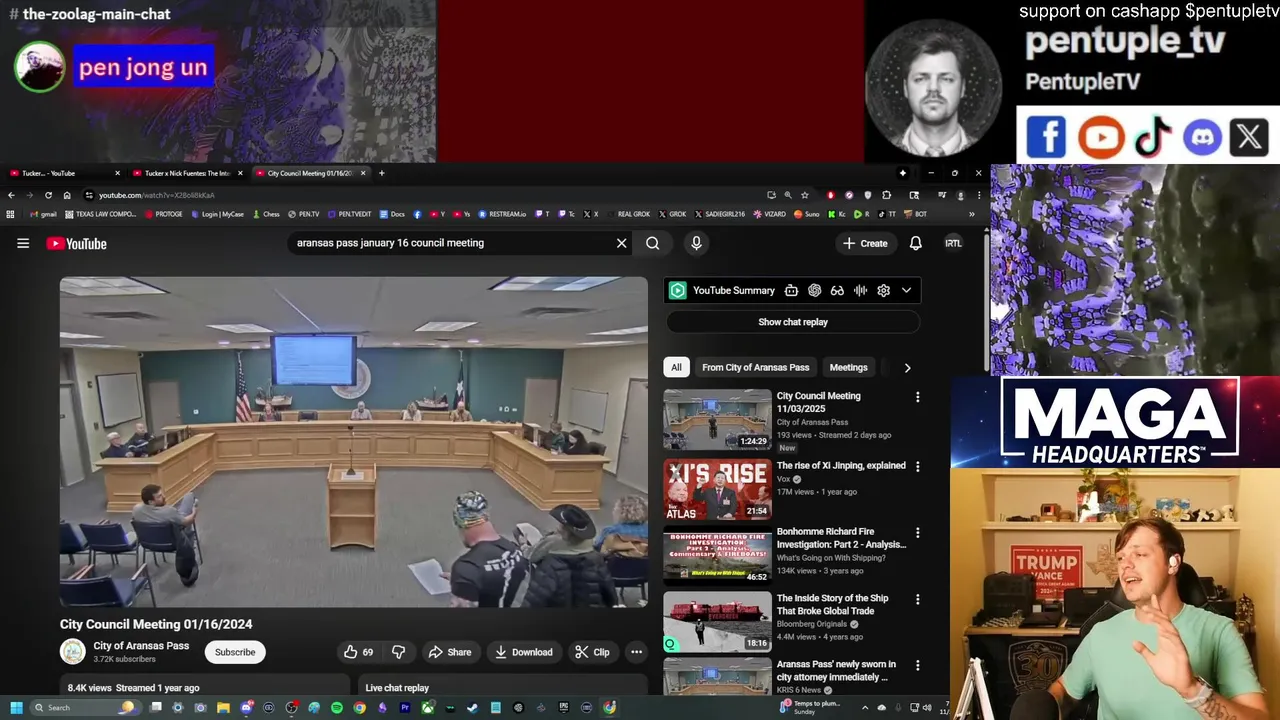Select the From City of Aransas Pass chip
1280x720 pixels.
point(755,367)
